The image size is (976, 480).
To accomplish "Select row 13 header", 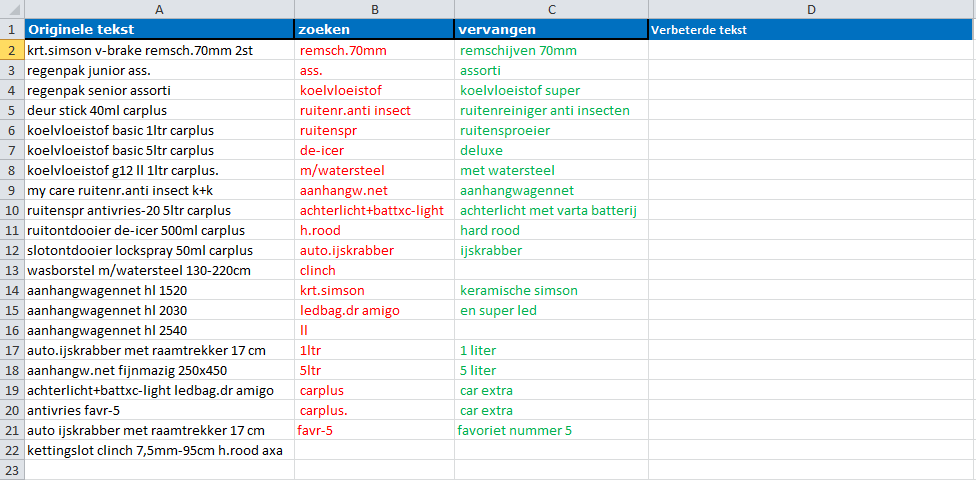I will 12,270.
